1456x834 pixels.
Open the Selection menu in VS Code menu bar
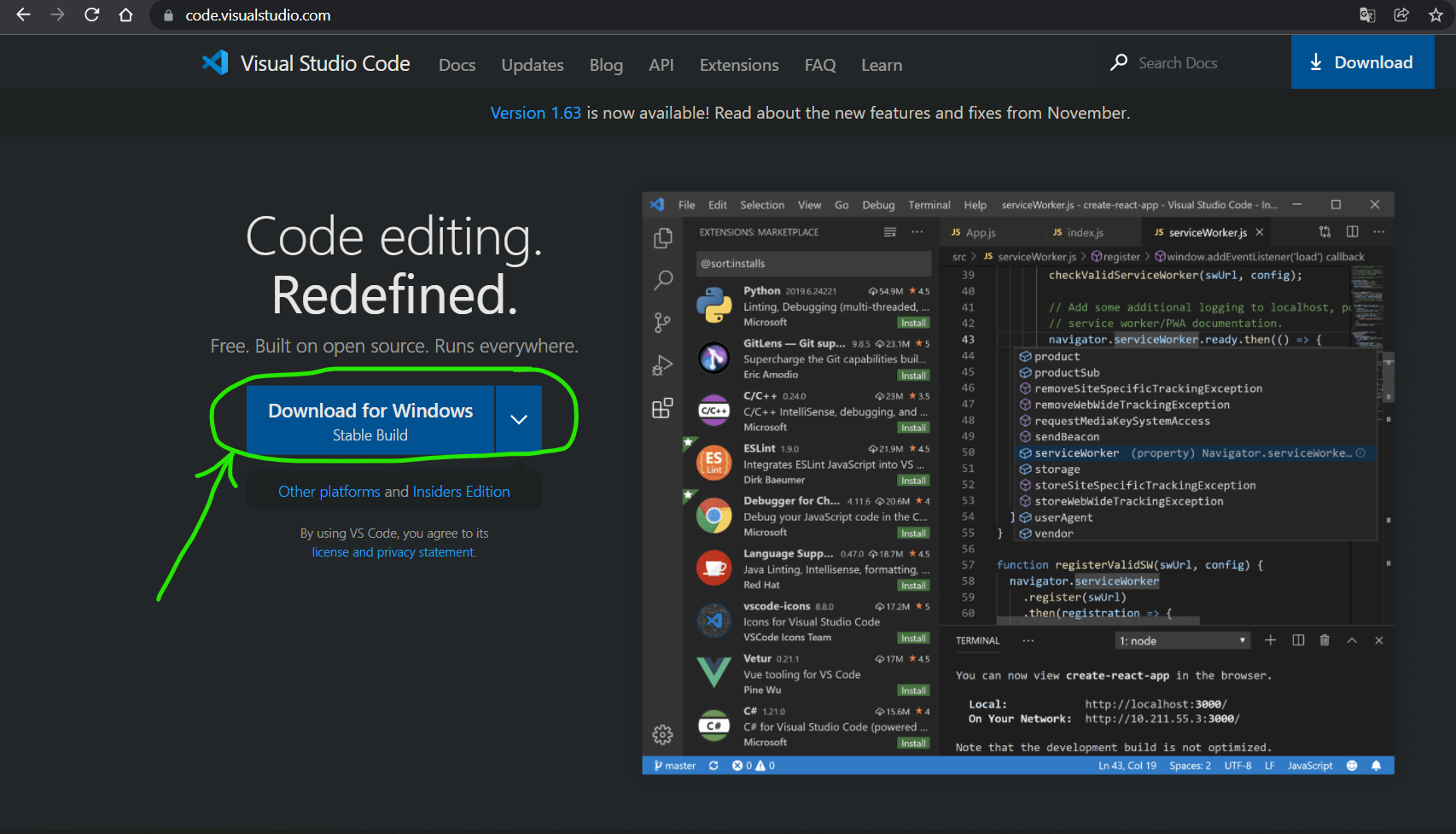click(x=762, y=205)
